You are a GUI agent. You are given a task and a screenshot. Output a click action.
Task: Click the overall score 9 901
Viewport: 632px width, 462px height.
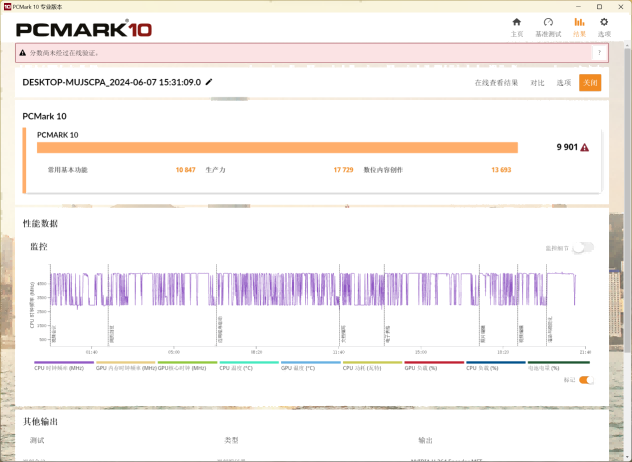(567, 147)
